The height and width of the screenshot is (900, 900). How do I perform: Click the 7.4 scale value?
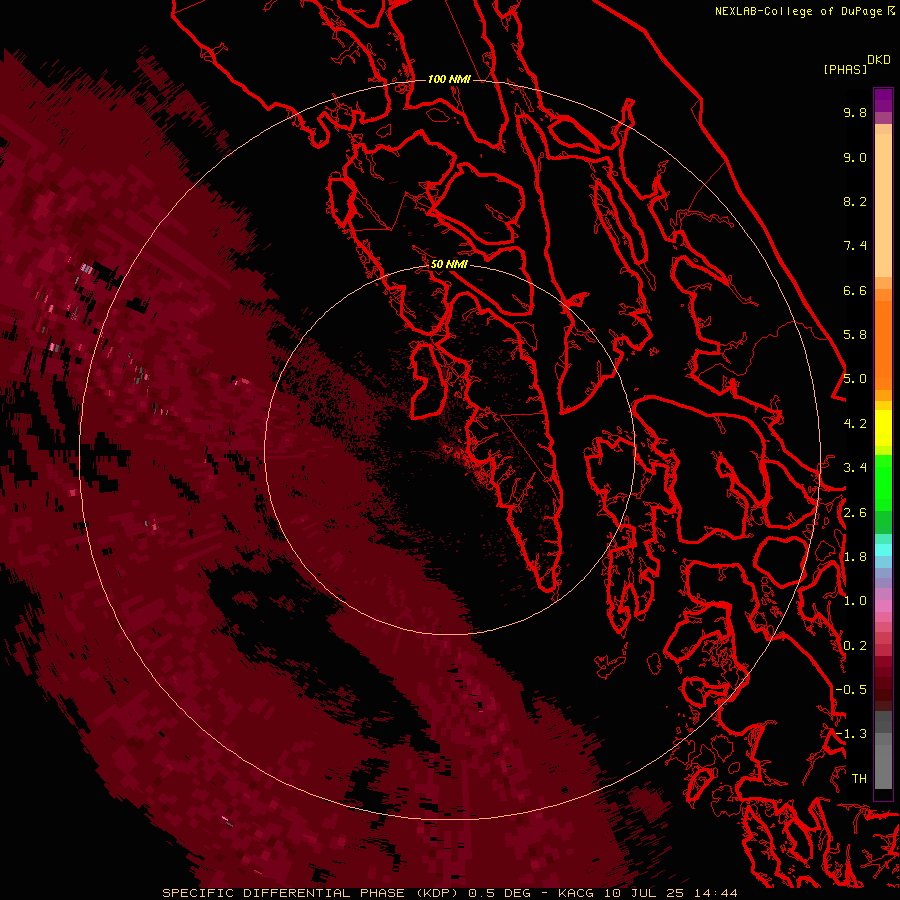click(855, 246)
